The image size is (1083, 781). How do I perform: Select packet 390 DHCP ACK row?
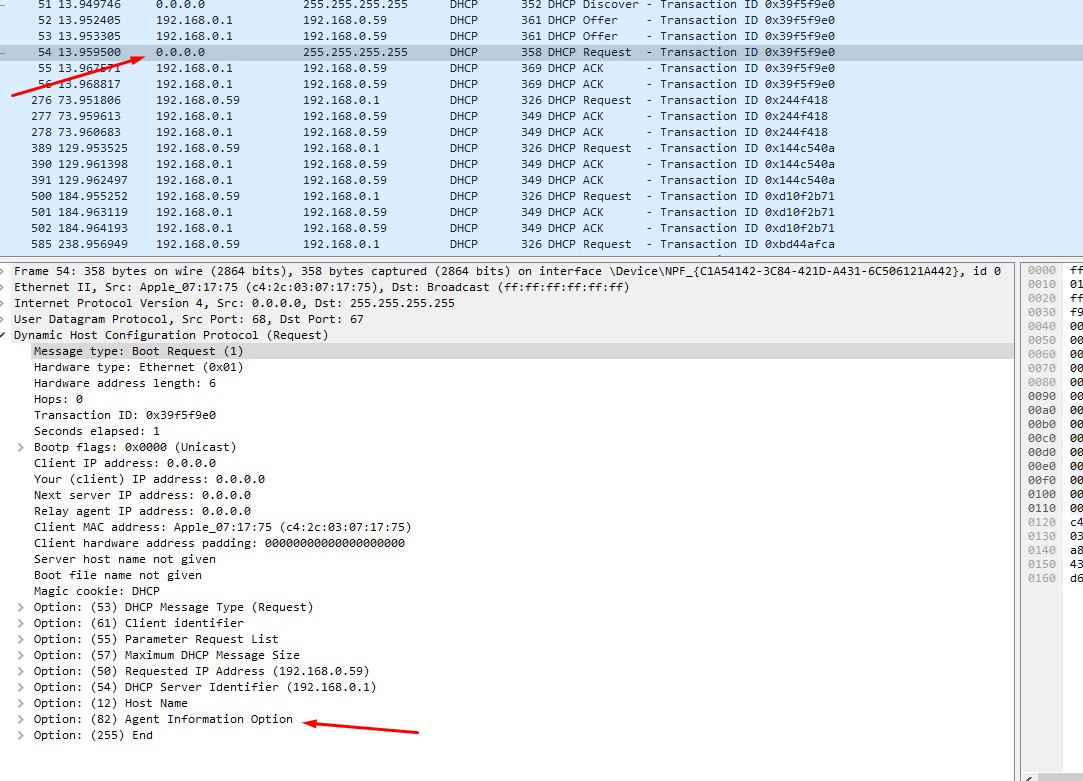coord(542,164)
